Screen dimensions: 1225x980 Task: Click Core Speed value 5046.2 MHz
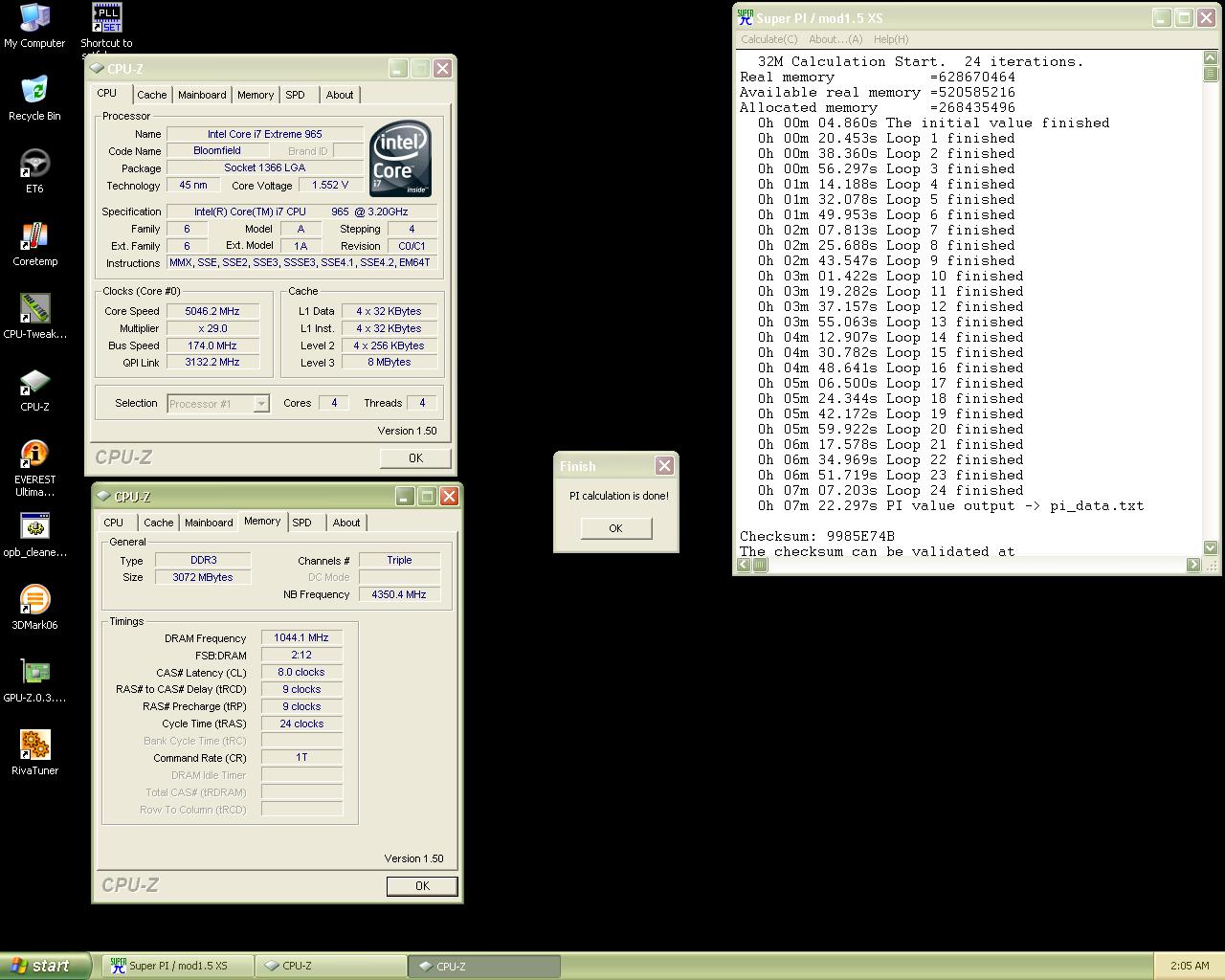pos(212,311)
